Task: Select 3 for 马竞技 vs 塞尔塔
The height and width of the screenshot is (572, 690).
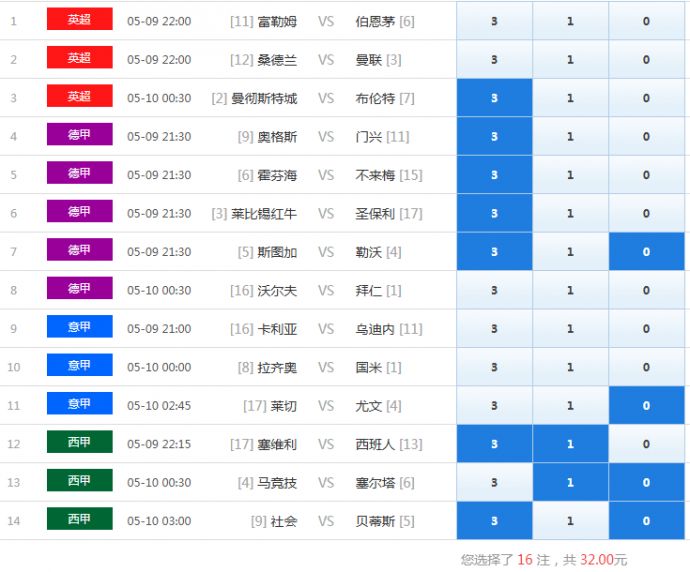Action: [494, 482]
